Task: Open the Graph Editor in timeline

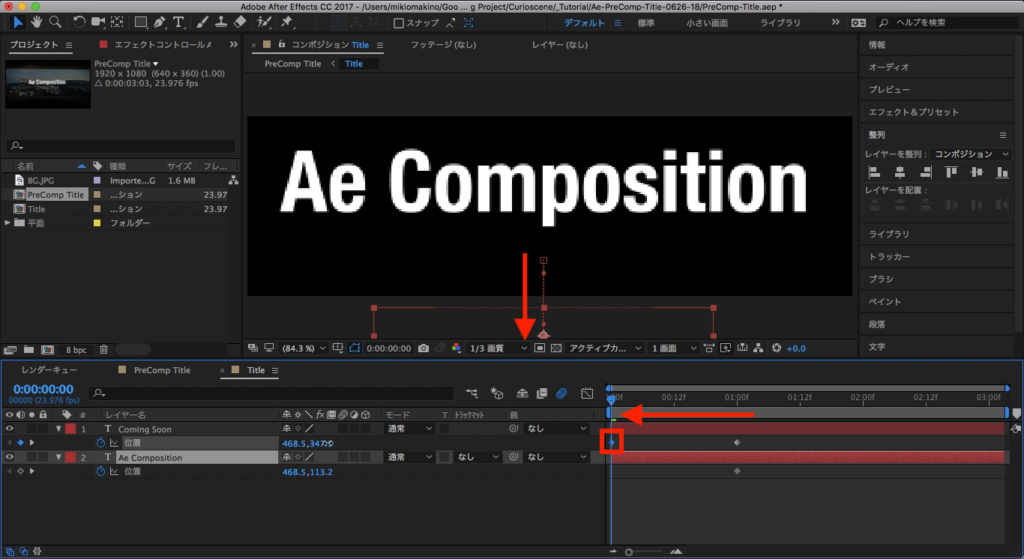Action: 587,393
